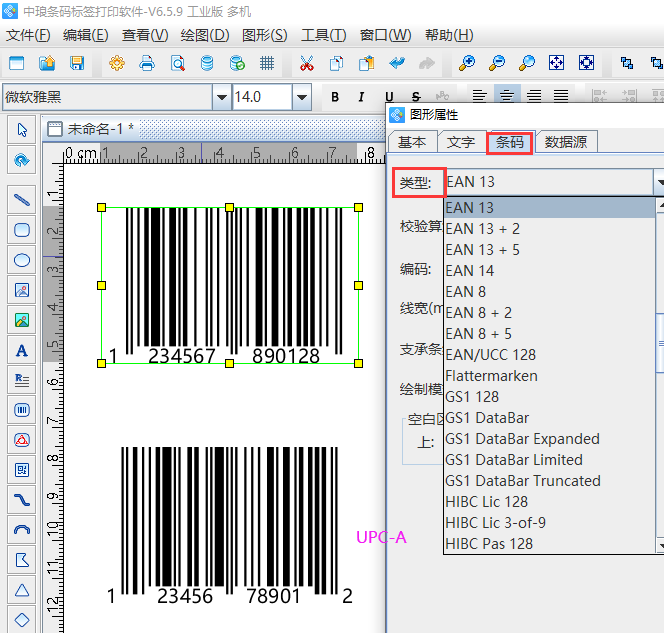Open the 编辑(E) menu
The image size is (664, 633).
coord(86,35)
